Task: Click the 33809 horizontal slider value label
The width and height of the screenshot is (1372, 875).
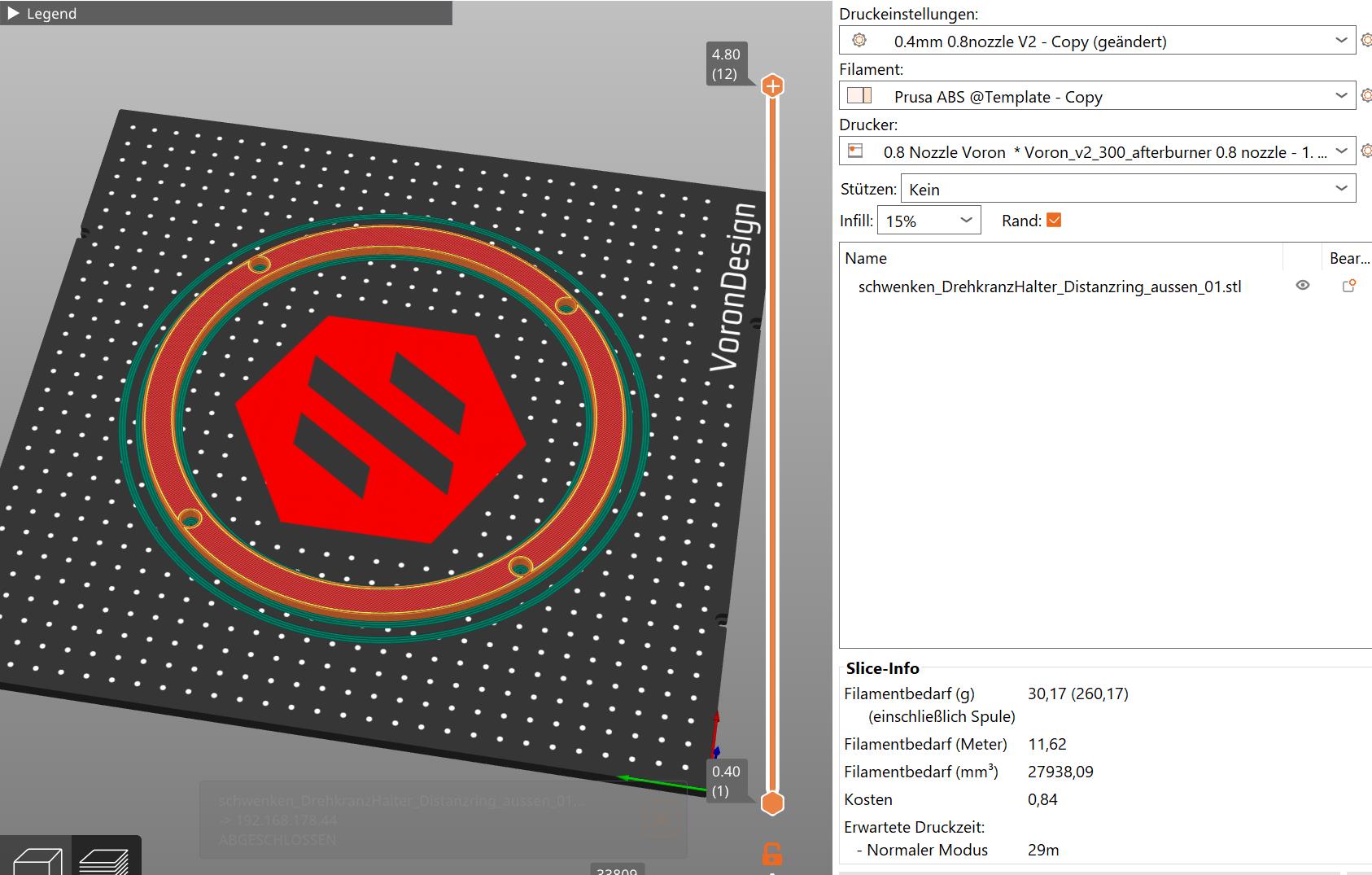Action: pos(616,871)
